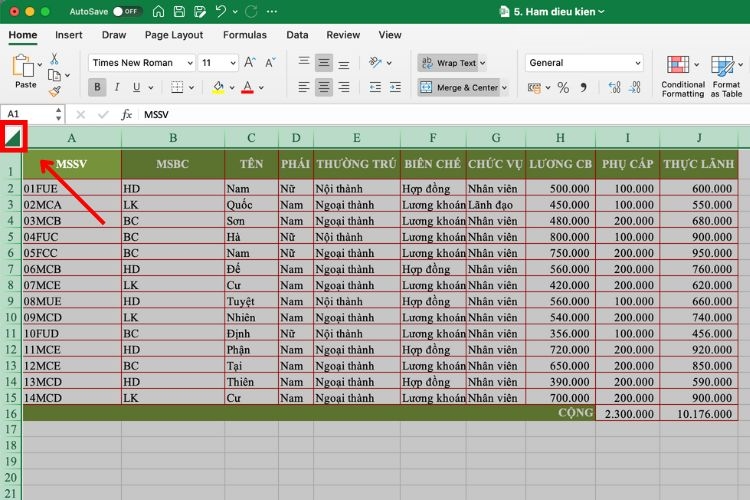This screenshot has width=750, height=500.
Task: Click the Cut scissors icon
Action: tap(55, 59)
